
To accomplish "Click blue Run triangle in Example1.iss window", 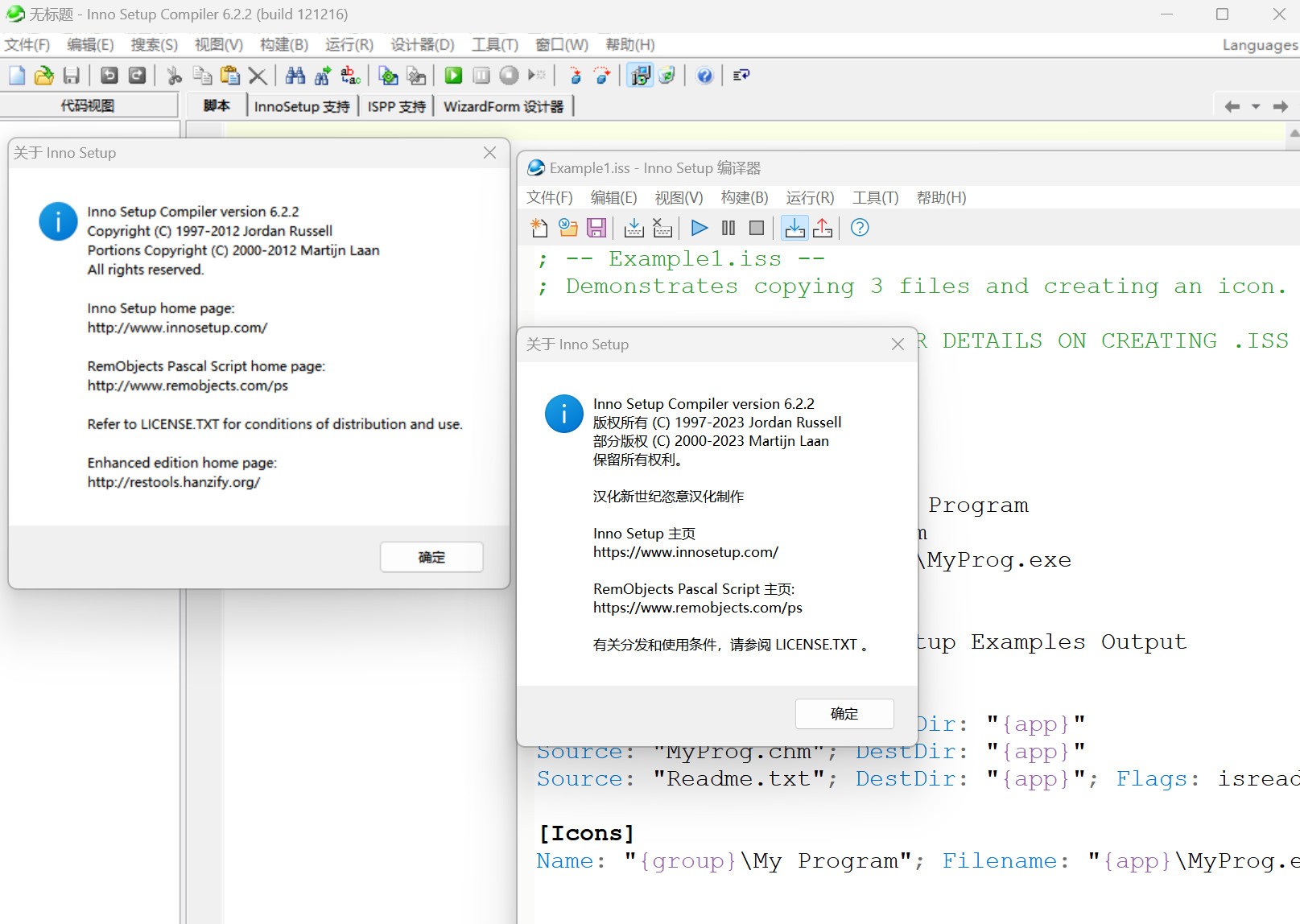I will [x=700, y=229].
